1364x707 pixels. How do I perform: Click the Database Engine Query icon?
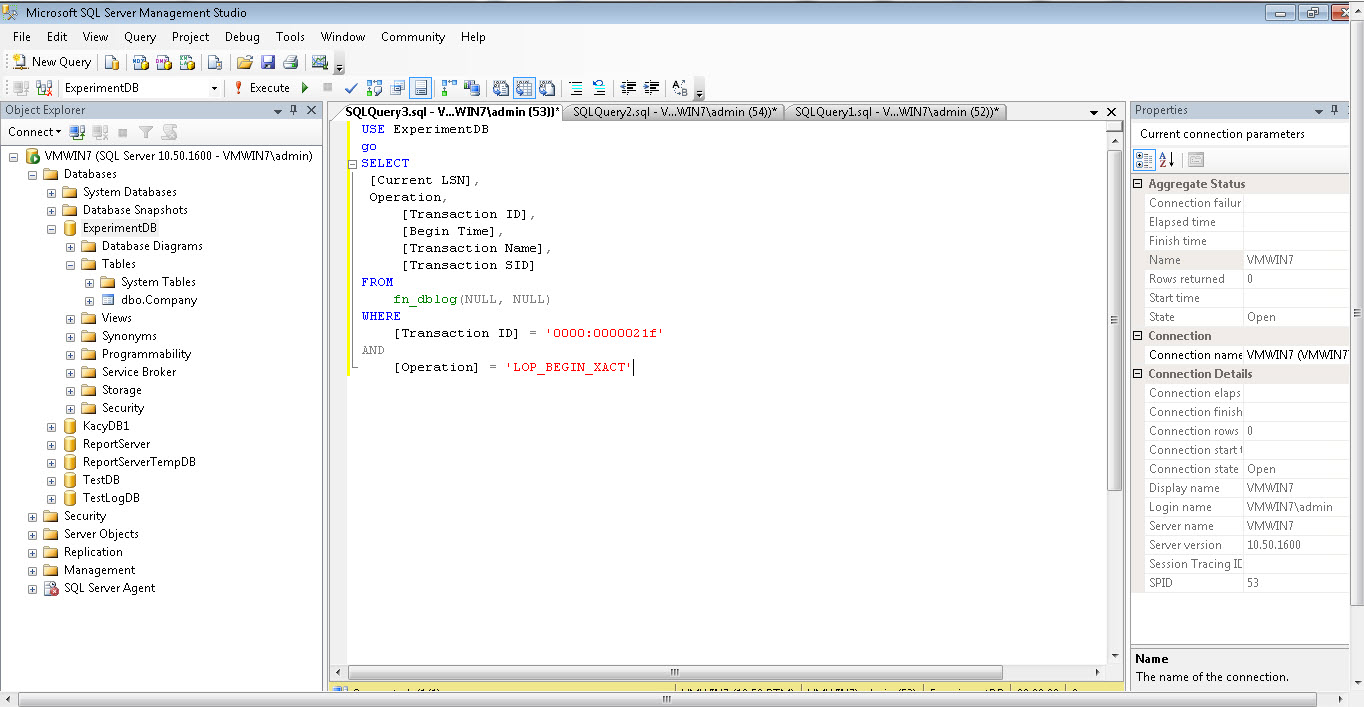coord(112,62)
